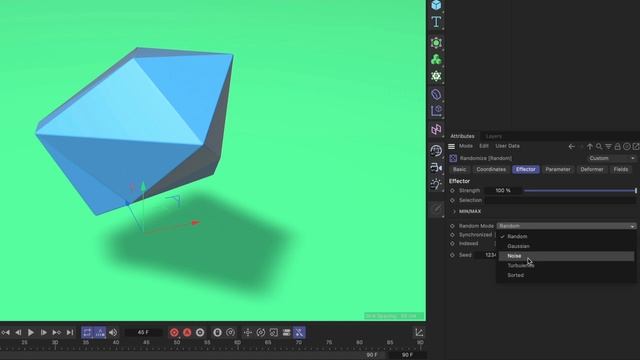The height and width of the screenshot is (360, 640).
Task: Click the Strength slider track
Action: [x=580, y=191]
